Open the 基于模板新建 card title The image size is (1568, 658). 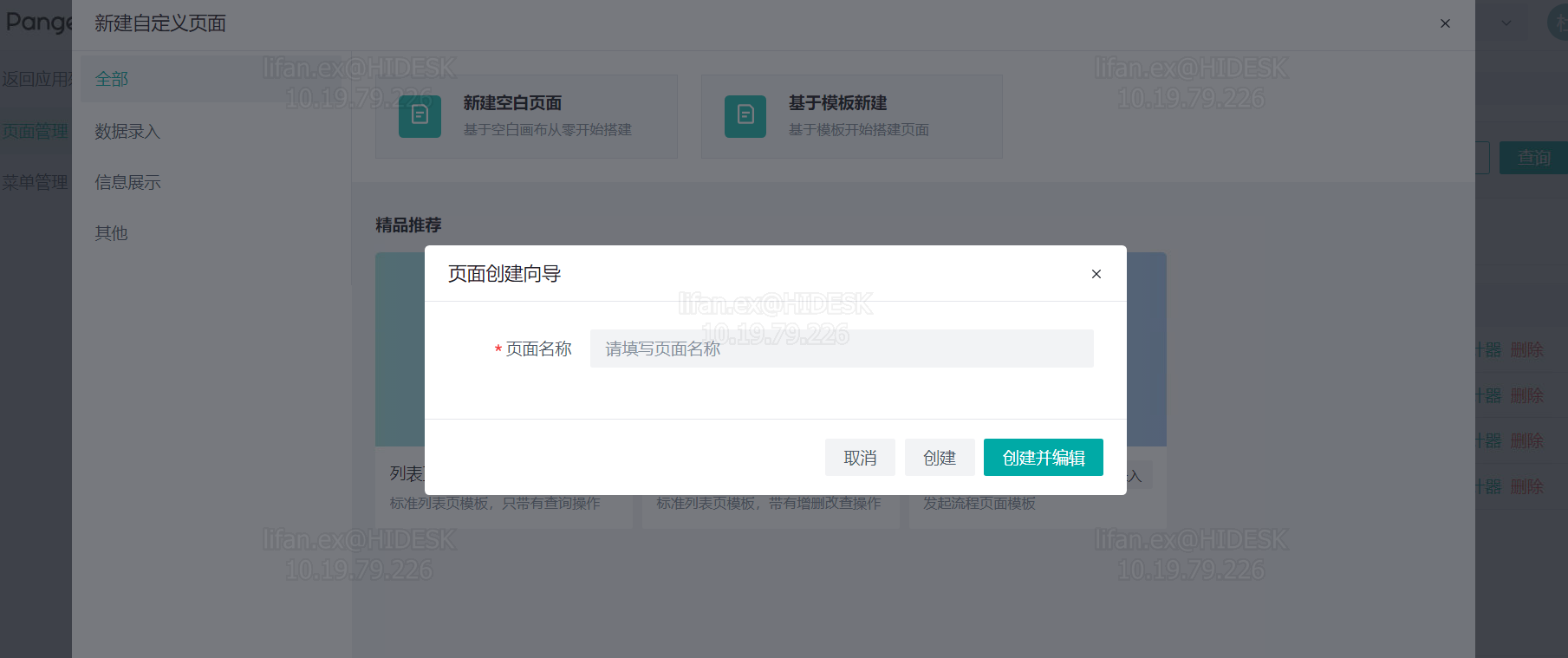(837, 103)
